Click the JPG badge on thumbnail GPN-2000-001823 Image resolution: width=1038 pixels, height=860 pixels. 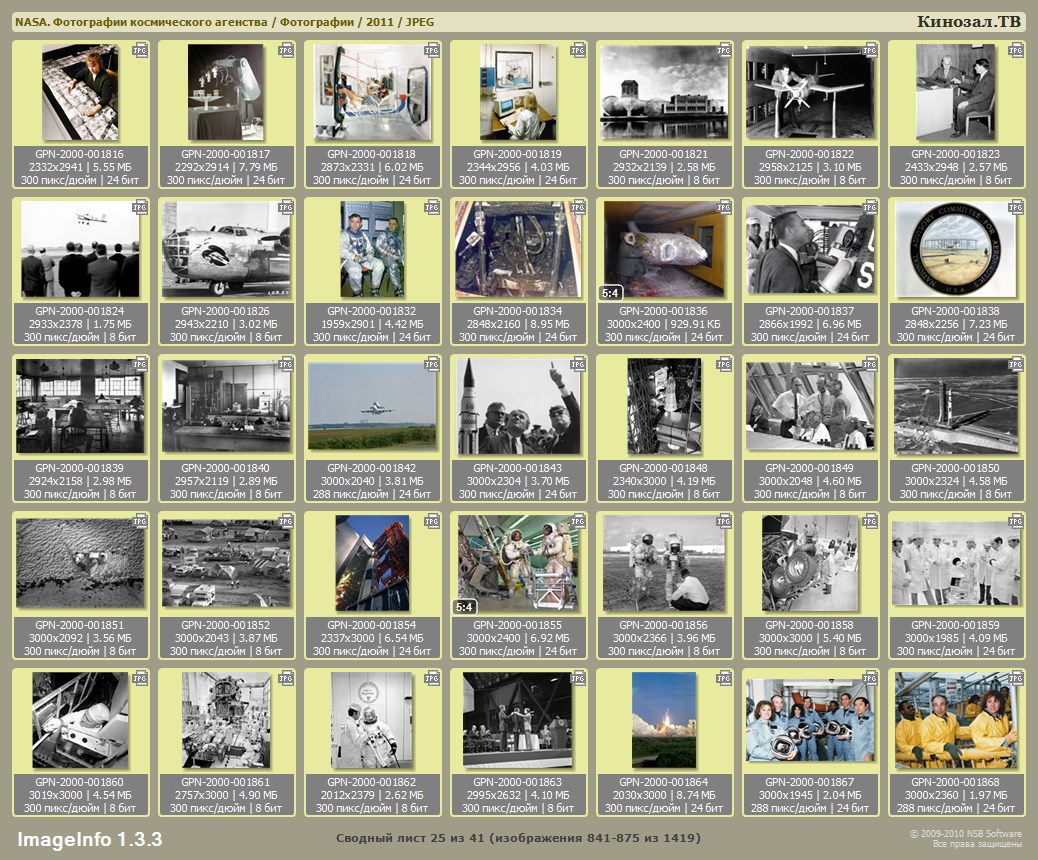(1016, 49)
